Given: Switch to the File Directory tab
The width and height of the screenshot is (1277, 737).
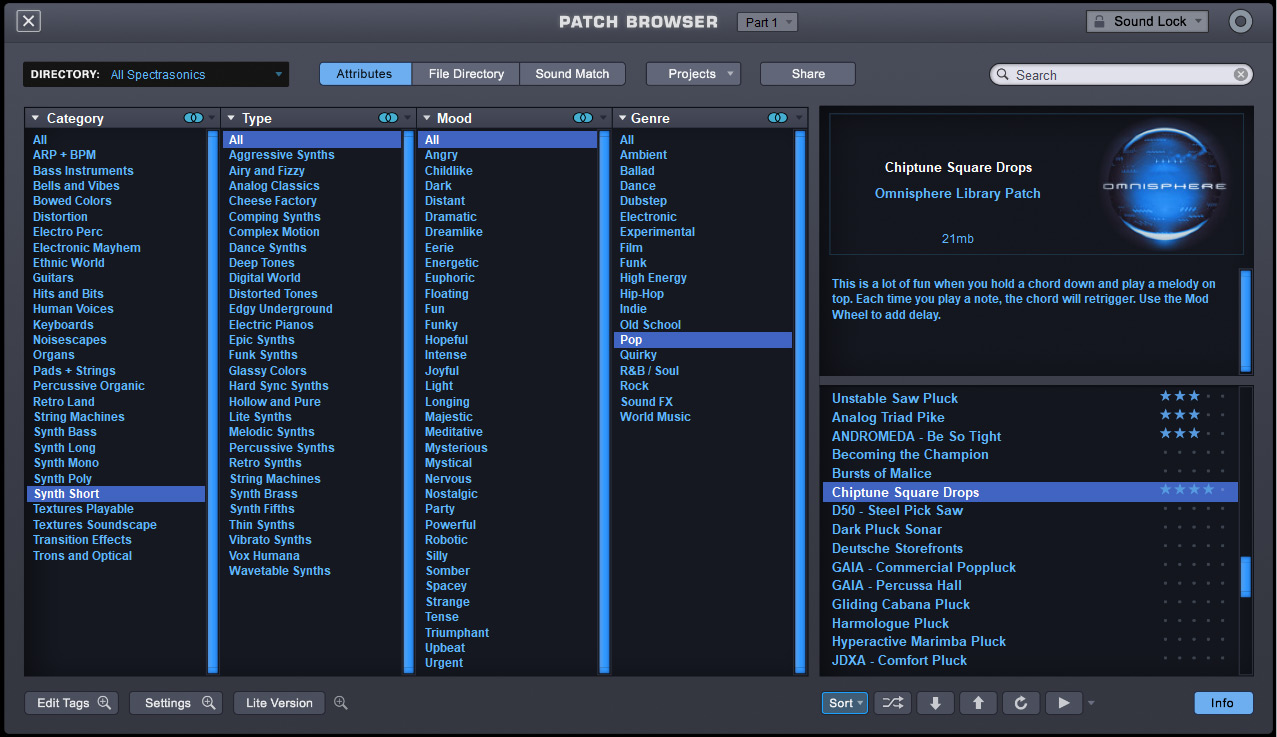Looking at the screenshot, I should coord(466,74).
